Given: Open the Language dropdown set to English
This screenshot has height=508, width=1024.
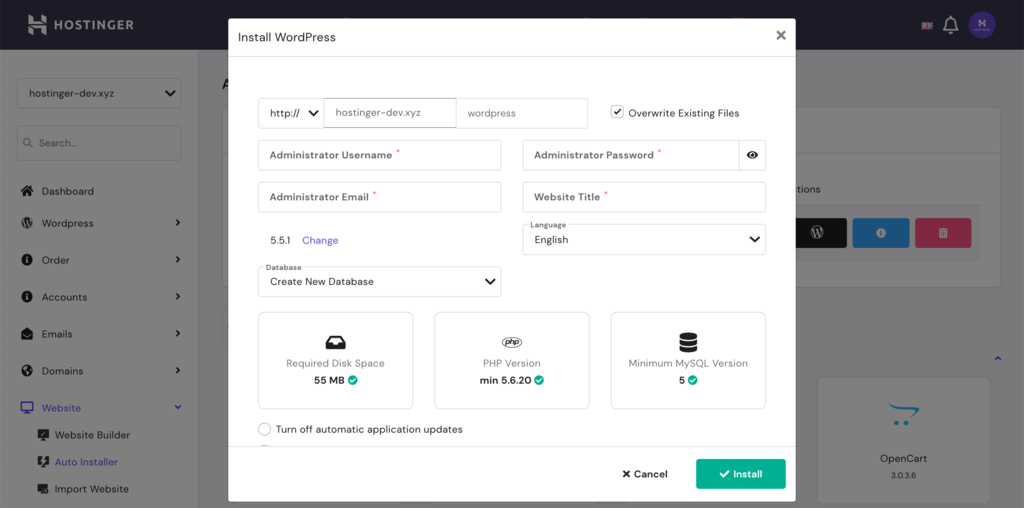Looking at the screenshot, I should (x=644, y=240).
